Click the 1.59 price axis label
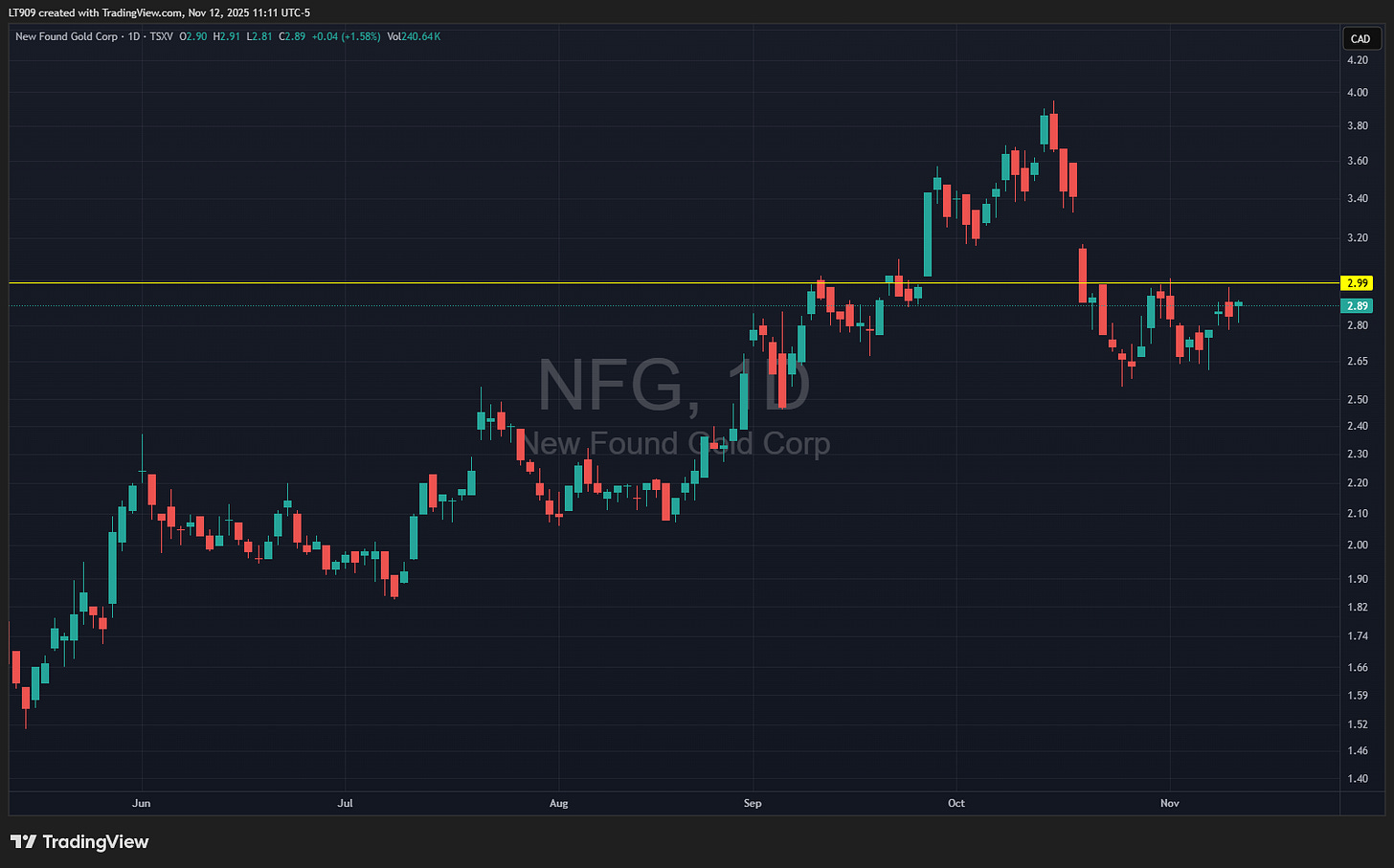Viewport: 1394px width, 868px height. (x=1357, y=695)
